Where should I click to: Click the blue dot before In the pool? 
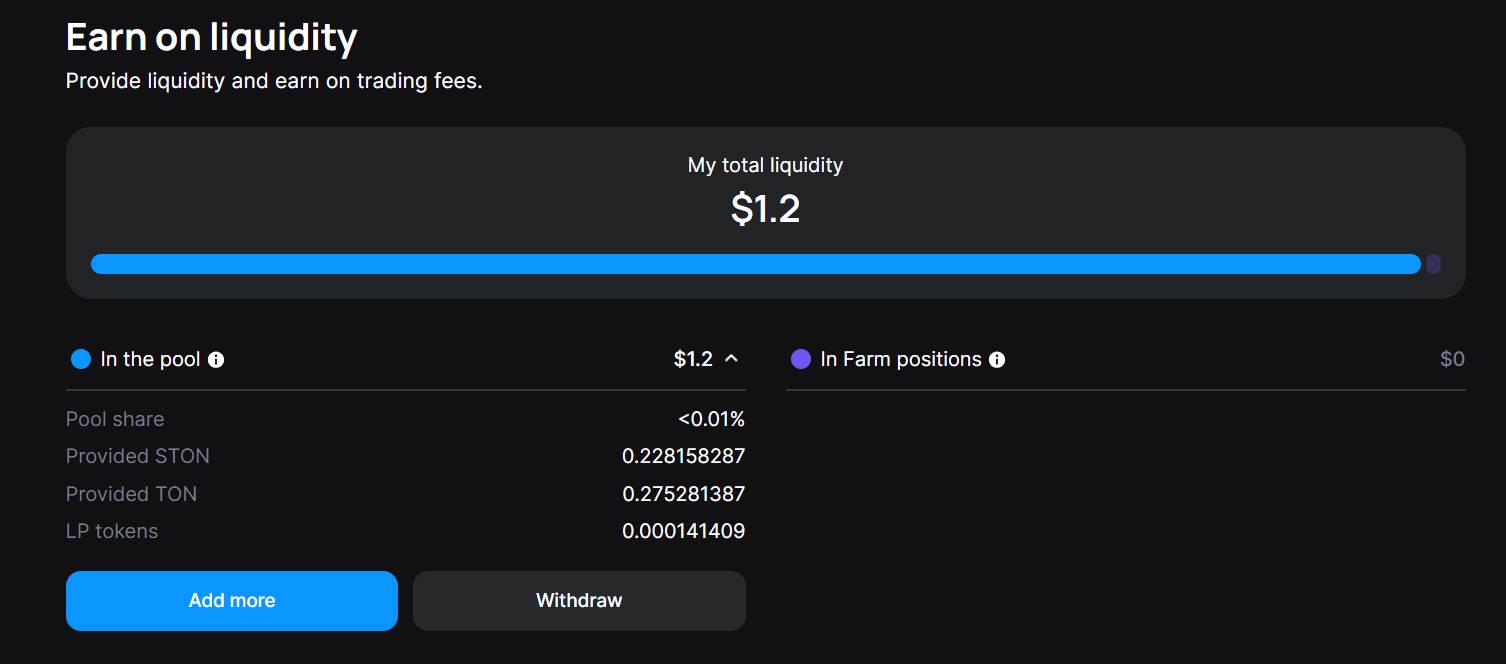(81, 359)
